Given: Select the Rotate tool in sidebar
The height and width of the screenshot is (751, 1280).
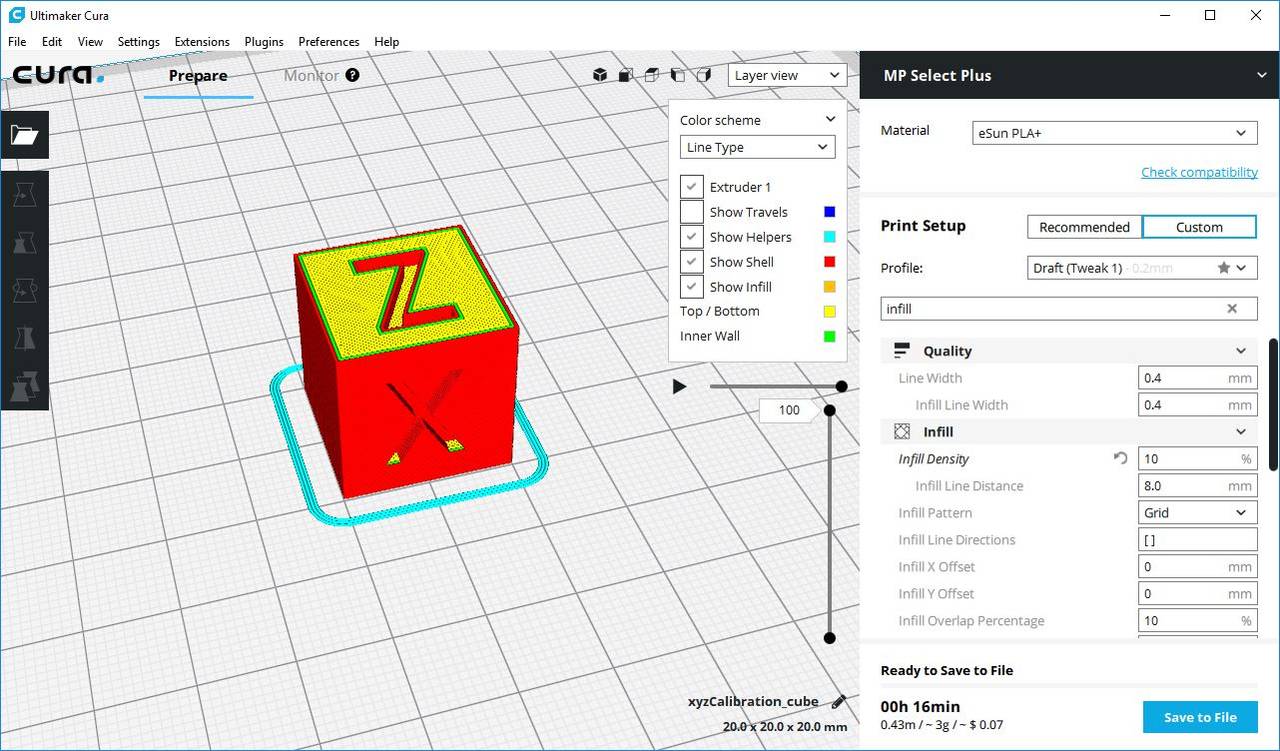Looking at the screenshot, I should (24, 290).
